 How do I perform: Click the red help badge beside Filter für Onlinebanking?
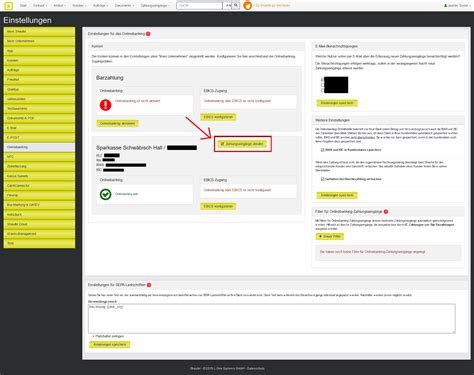(386, 211)
